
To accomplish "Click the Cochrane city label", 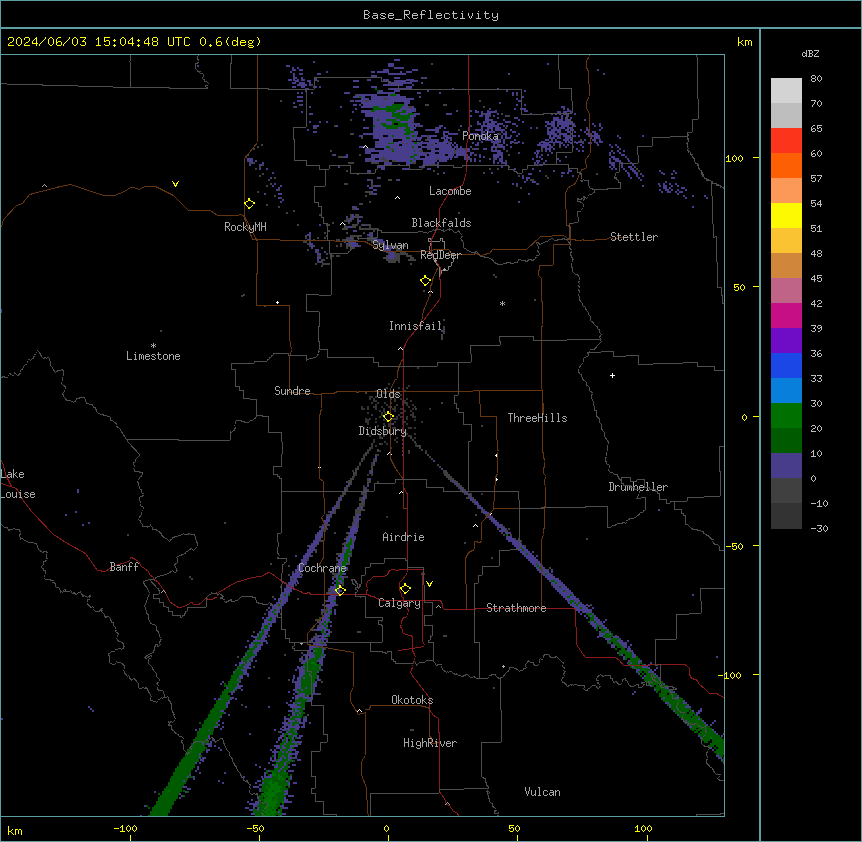I will [322, 568].
